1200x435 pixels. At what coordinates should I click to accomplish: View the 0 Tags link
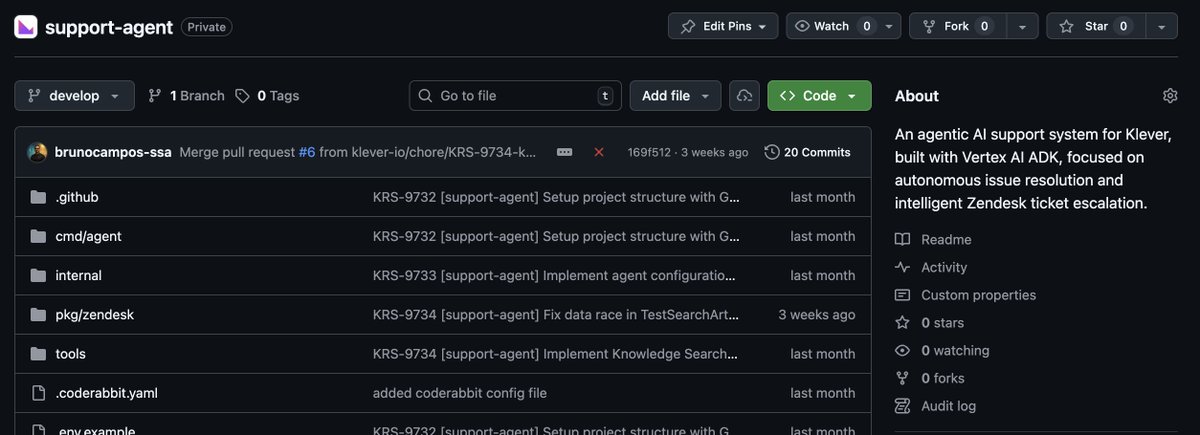click(267, 96)
